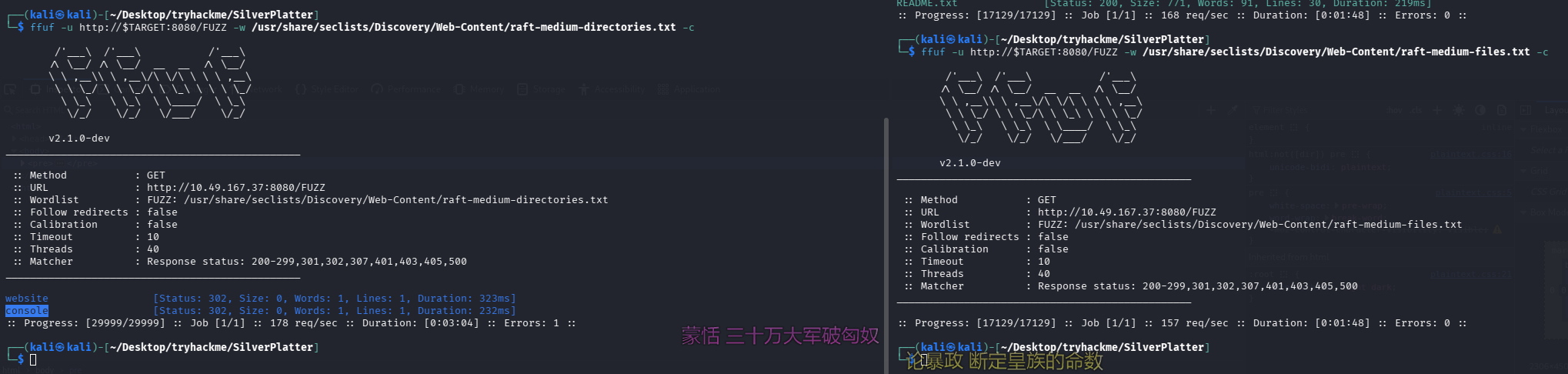This screenshot has height=374, width=1568.
Task: Toggle dark color scheme simulation moon icon
Action: pos(1480,110)
